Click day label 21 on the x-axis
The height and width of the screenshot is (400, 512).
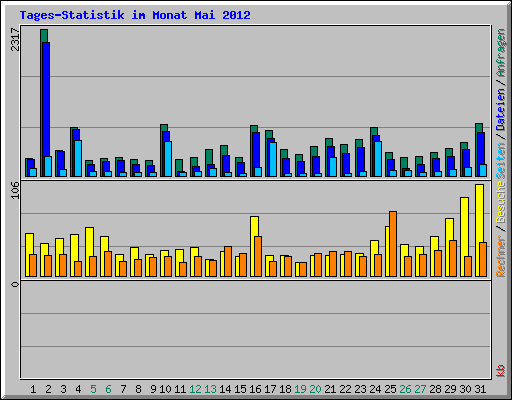click(x=330, y=389)
